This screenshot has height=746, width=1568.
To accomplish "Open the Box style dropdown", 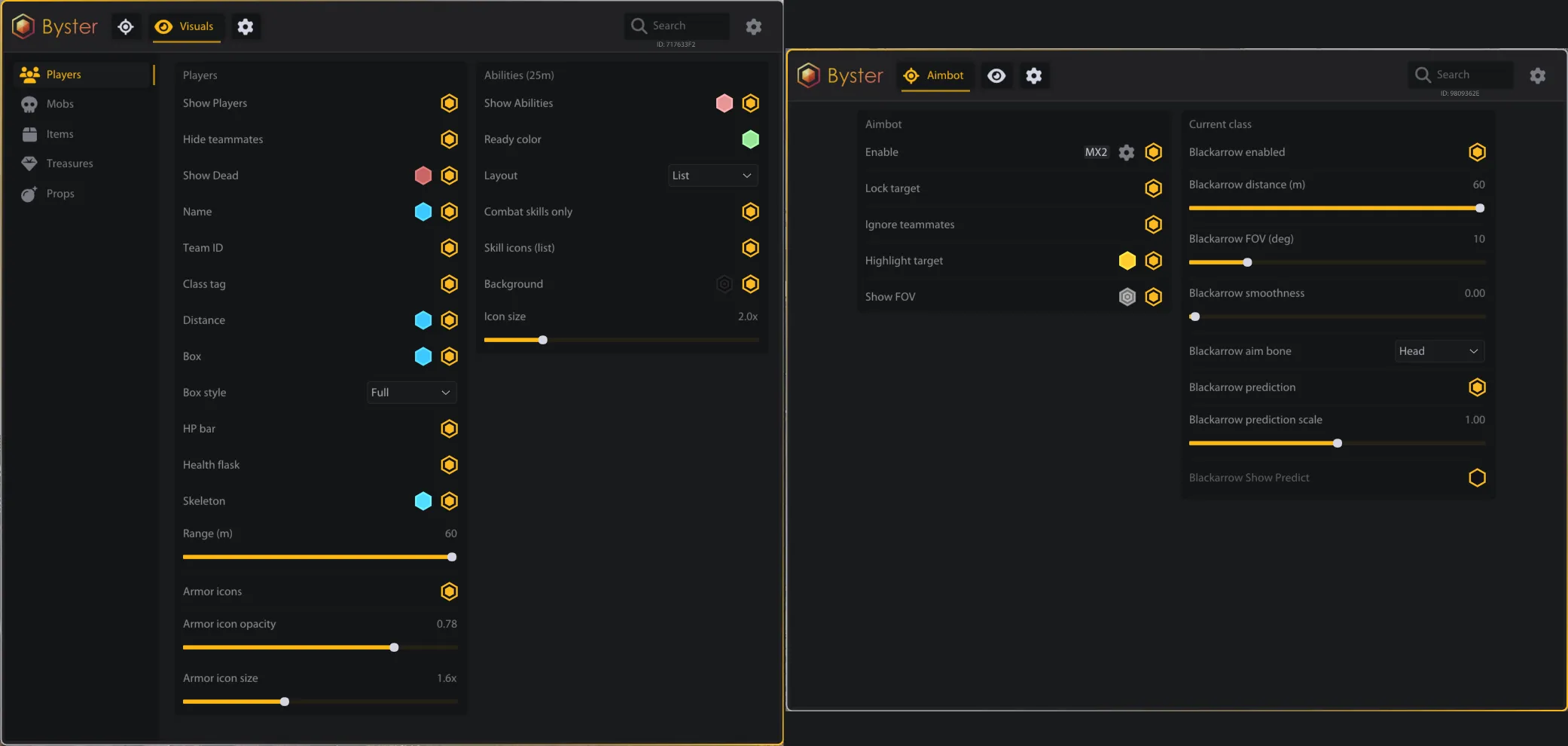I will tap(412, 393).
